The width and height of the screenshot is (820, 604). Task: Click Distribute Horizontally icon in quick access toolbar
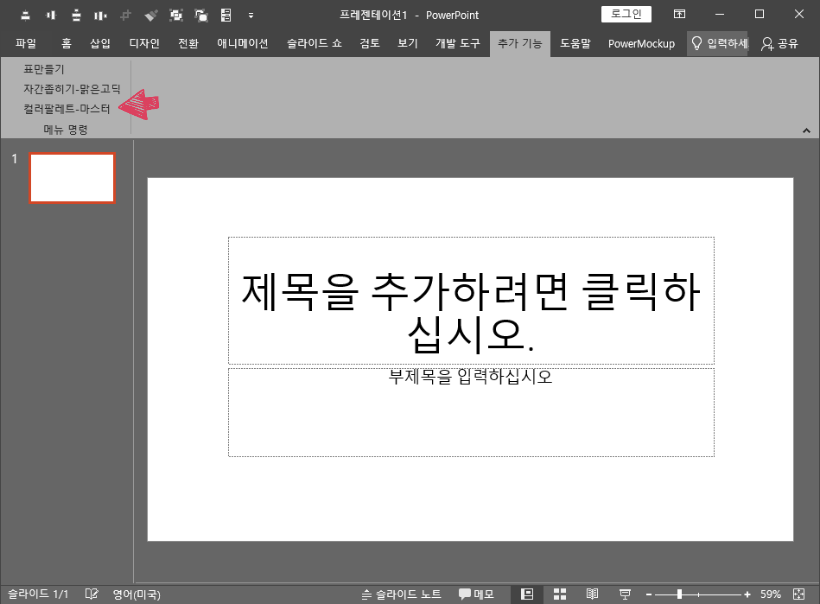pos(100,15)
